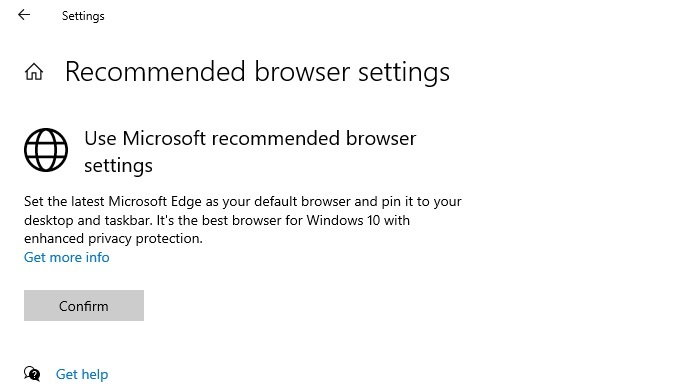Click the 'desktop and taskbar' description line
Viewport: 696px width, 384px height.
[x=217, y=220]
